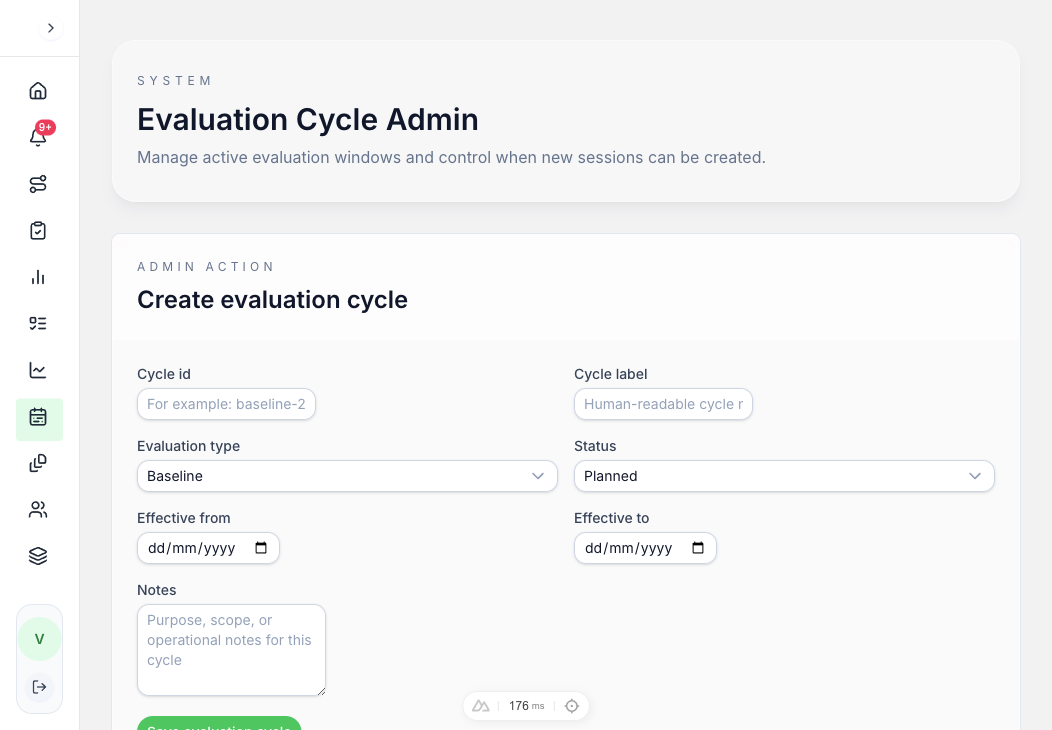Select the highlighted calendar icon in sidebar
This screenshot has width=1052, height=730.
coord(39,419)
